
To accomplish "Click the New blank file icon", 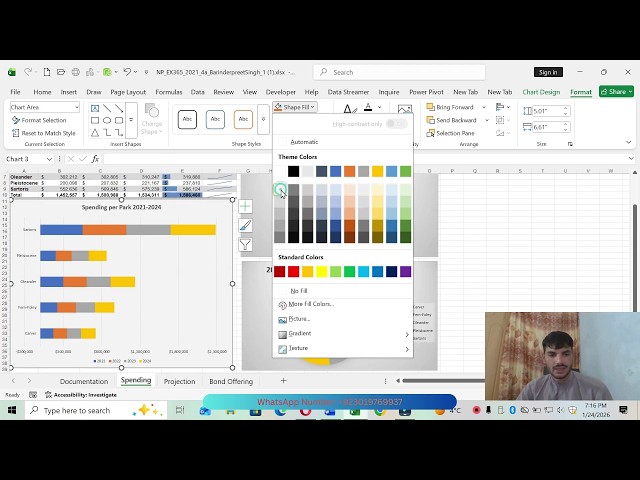I will [47, 72].
